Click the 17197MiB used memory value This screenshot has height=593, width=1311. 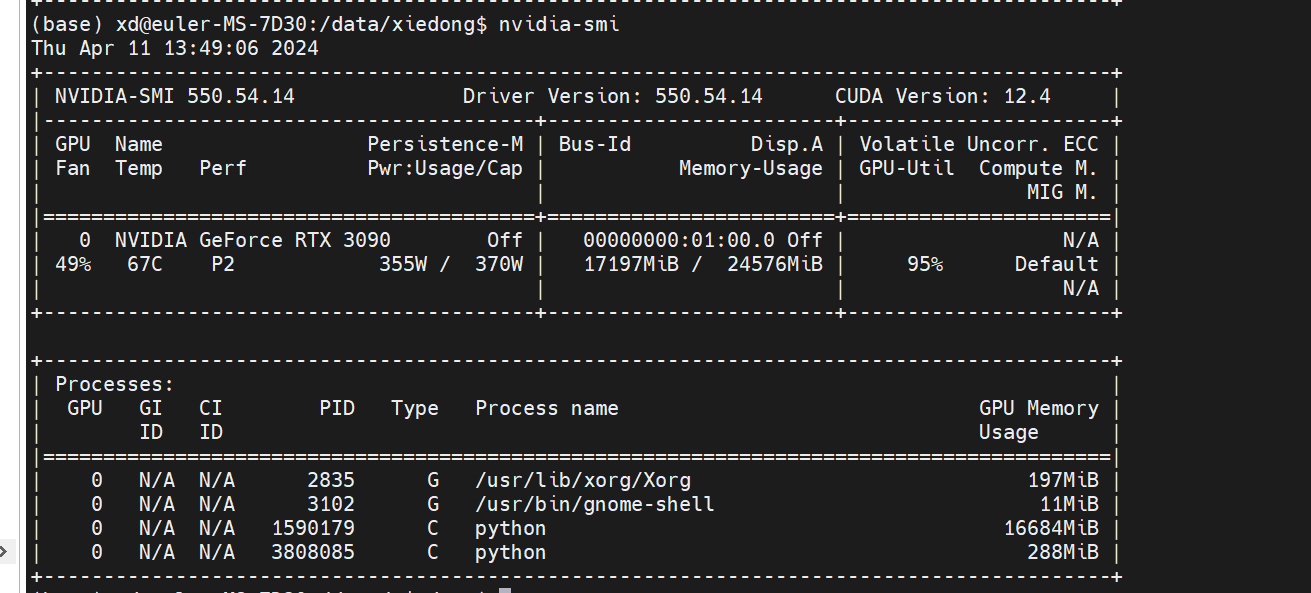[x=631, y=264]
